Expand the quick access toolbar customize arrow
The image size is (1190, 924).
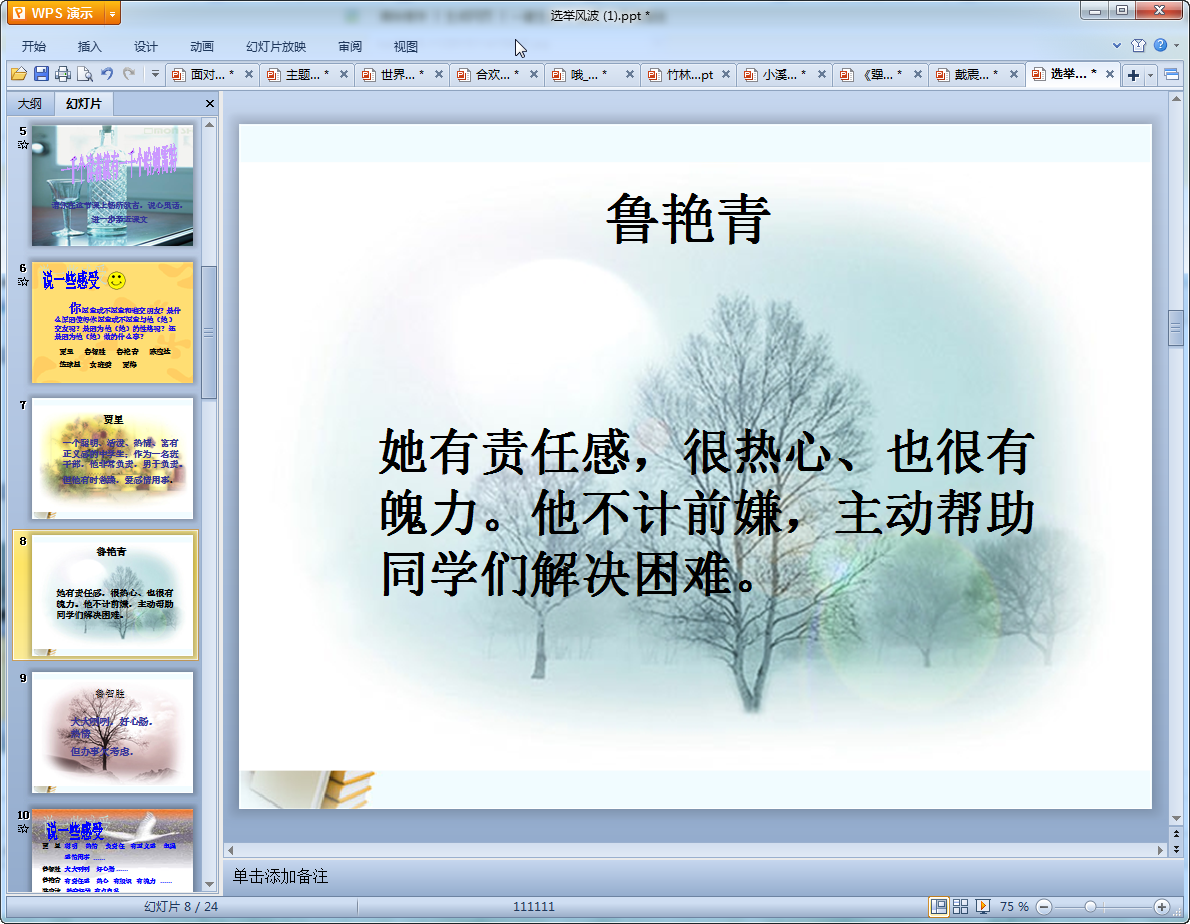(x=155, y=74)
